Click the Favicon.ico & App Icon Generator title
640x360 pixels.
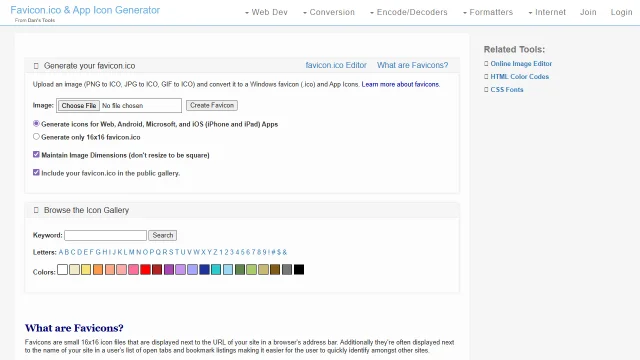tap(85, 10)
